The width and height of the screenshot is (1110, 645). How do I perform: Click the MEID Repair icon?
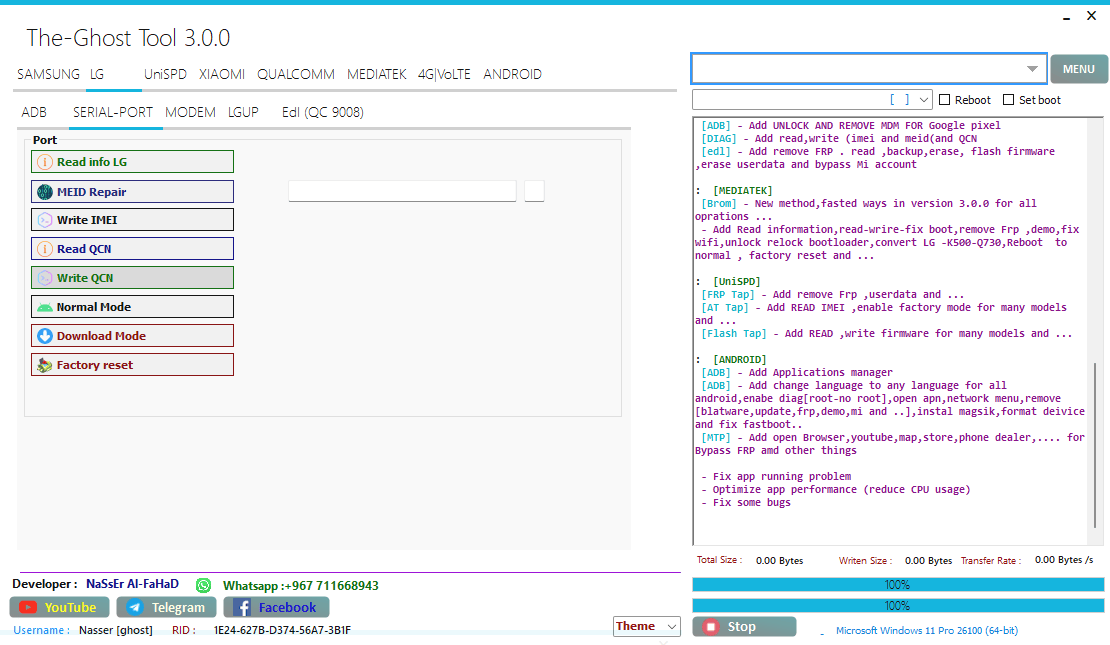(x=44, y=192)
